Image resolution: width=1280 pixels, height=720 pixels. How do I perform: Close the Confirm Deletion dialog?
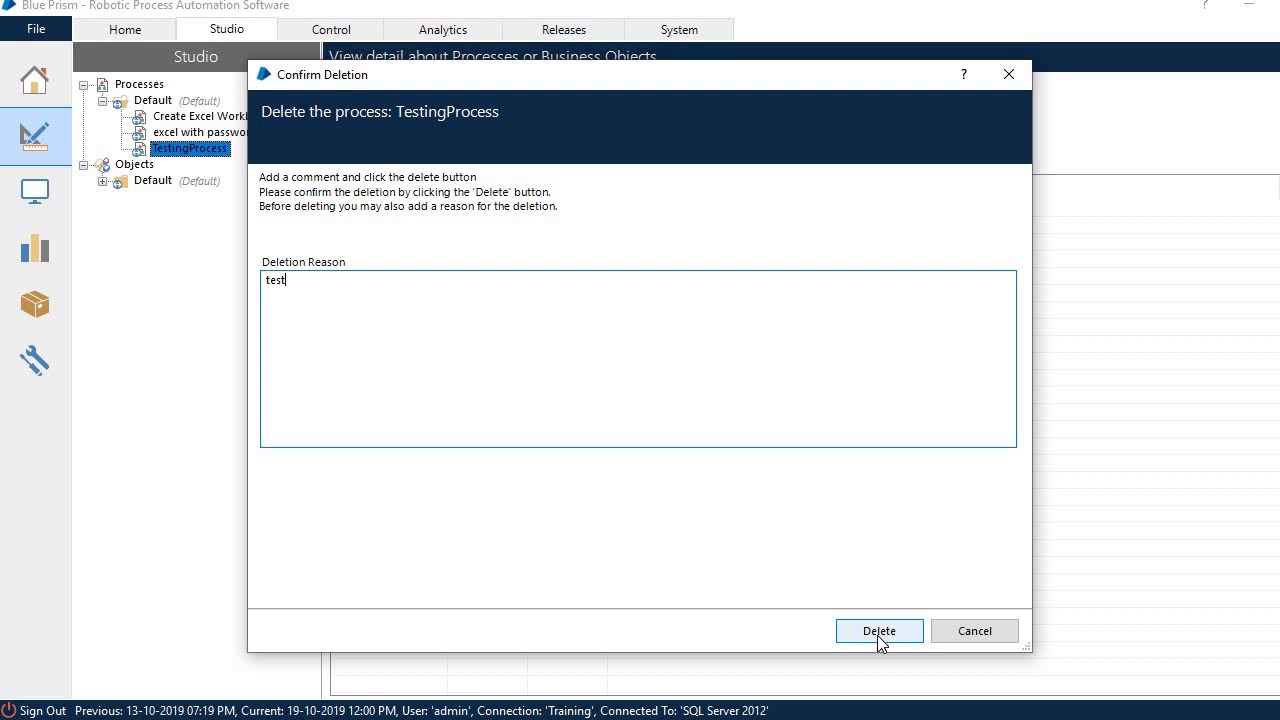pyautogui.click(x=1009, y=75)
